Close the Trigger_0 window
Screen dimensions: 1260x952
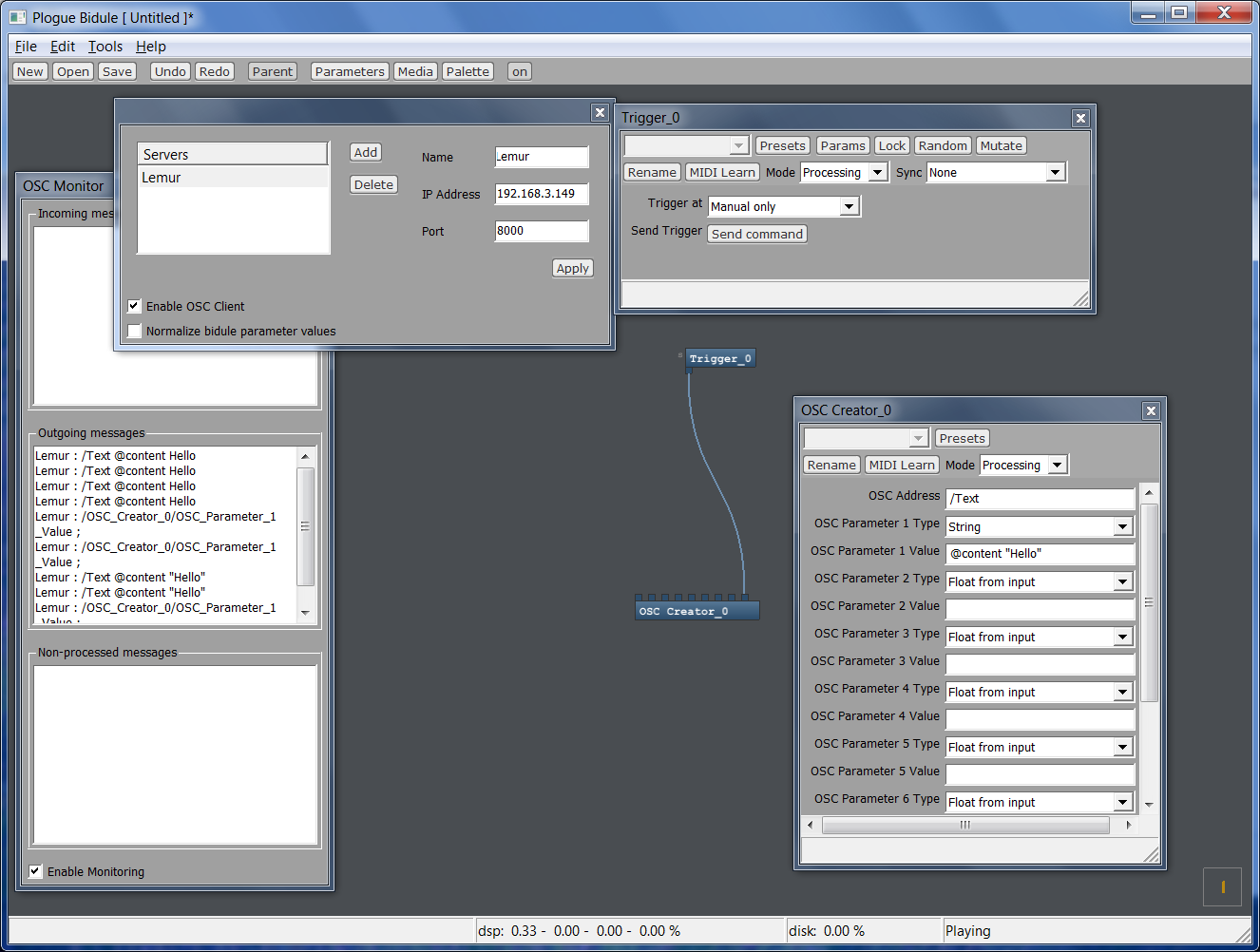click(1080, 118)
